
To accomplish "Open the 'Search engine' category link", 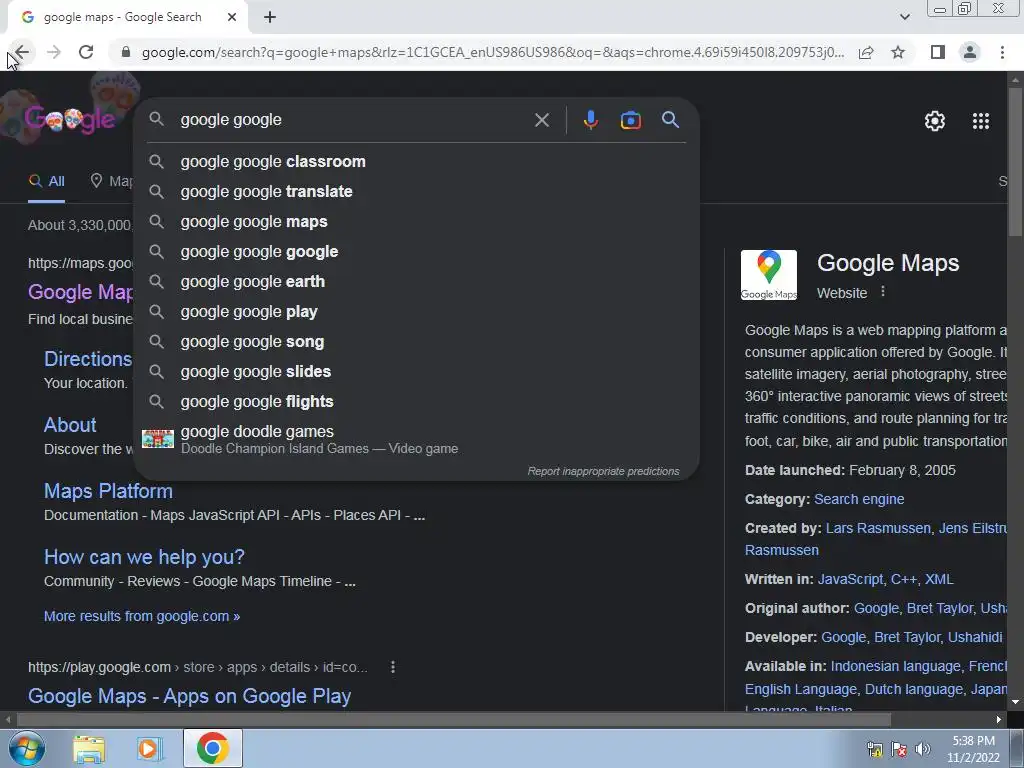I will click(859, 499).
